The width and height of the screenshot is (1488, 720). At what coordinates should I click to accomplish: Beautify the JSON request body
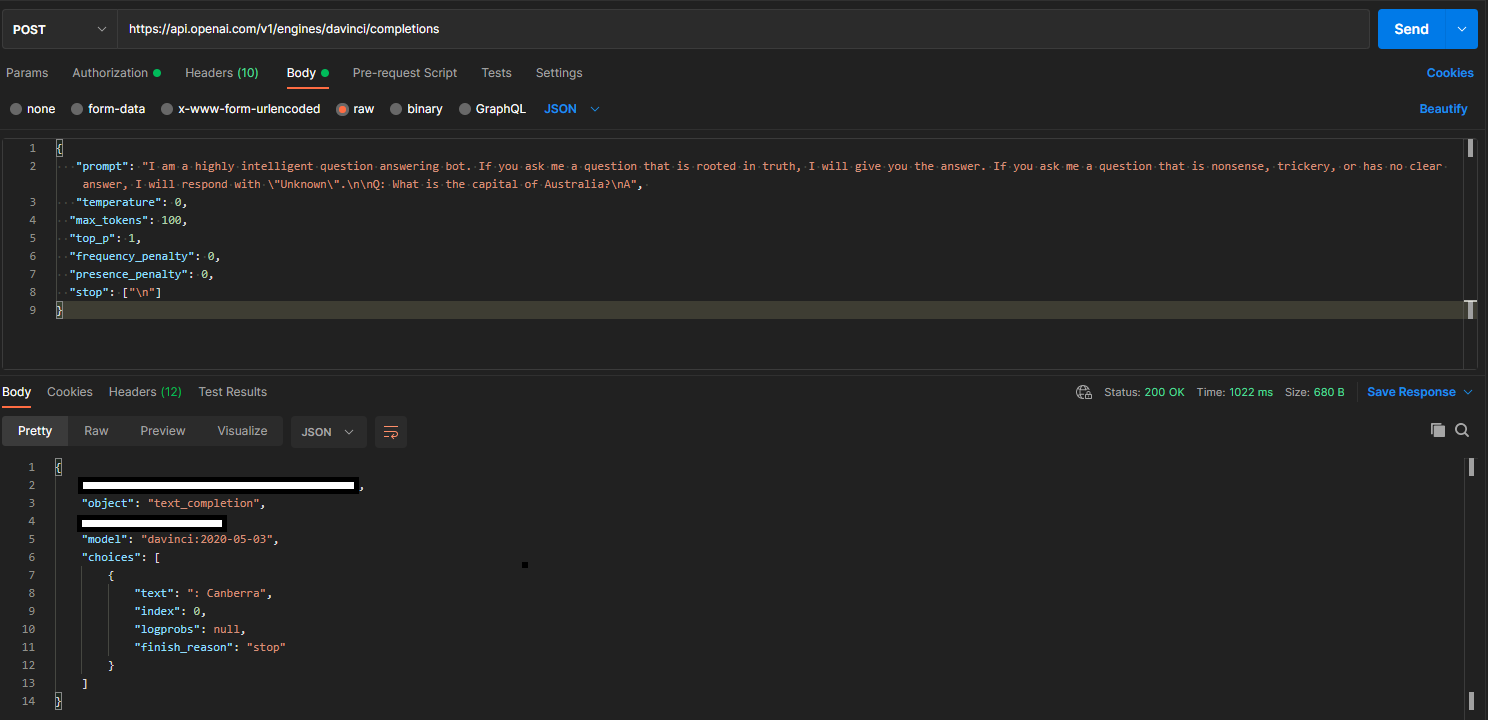tap(1443, 108)
